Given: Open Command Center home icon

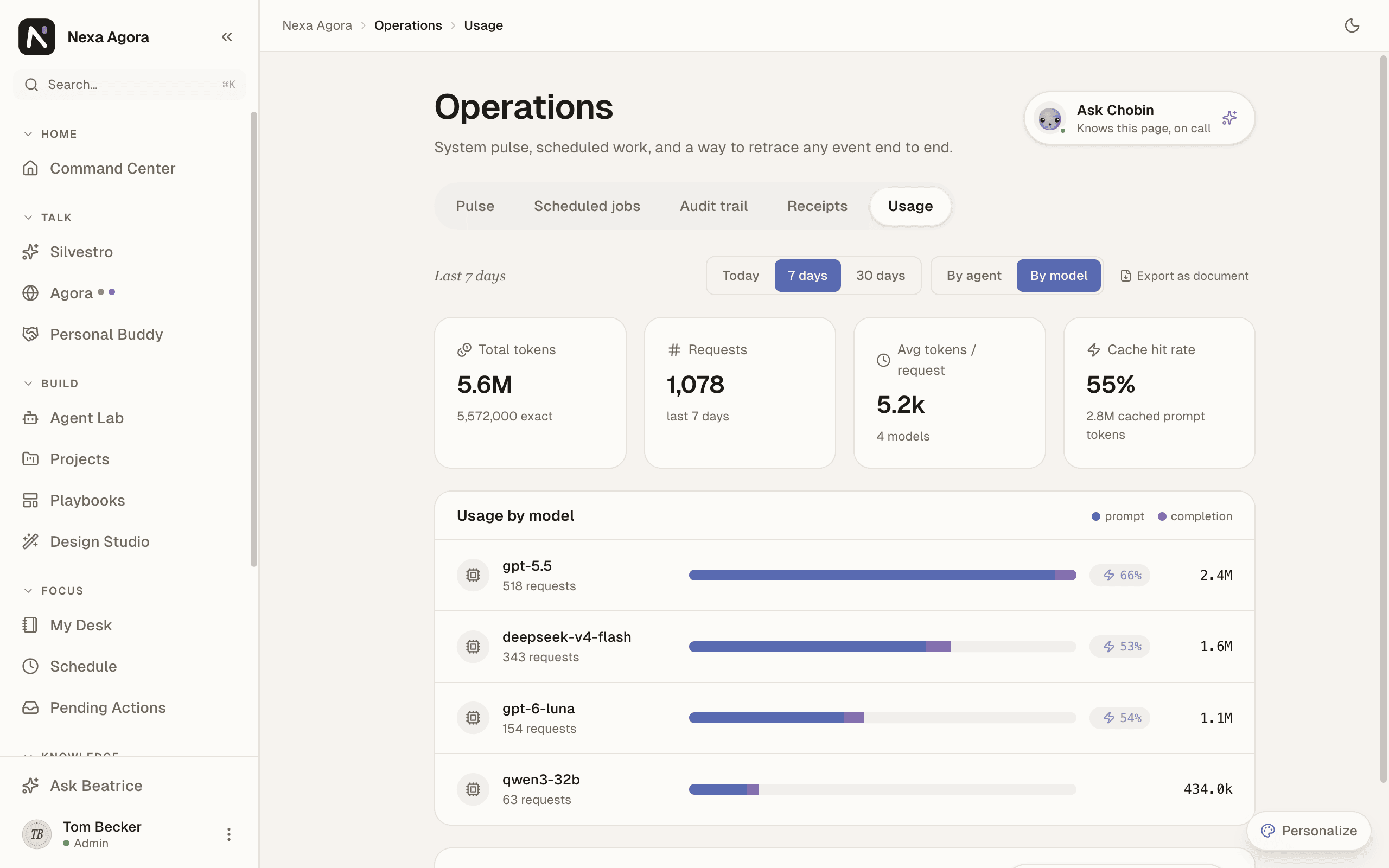Looking at the screenshot, I should [30, 168].
